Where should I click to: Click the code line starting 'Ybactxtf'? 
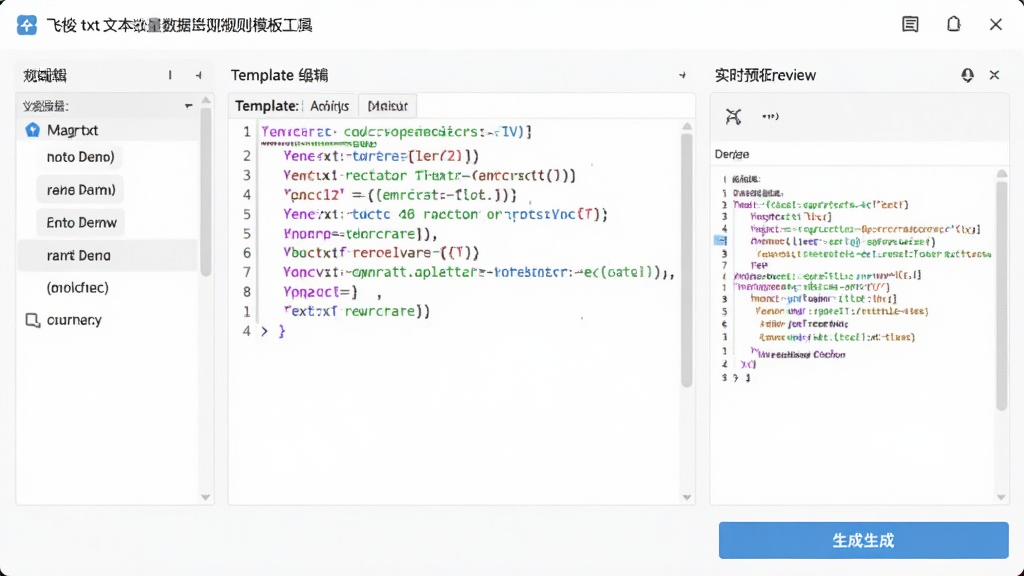pos(381,253)
